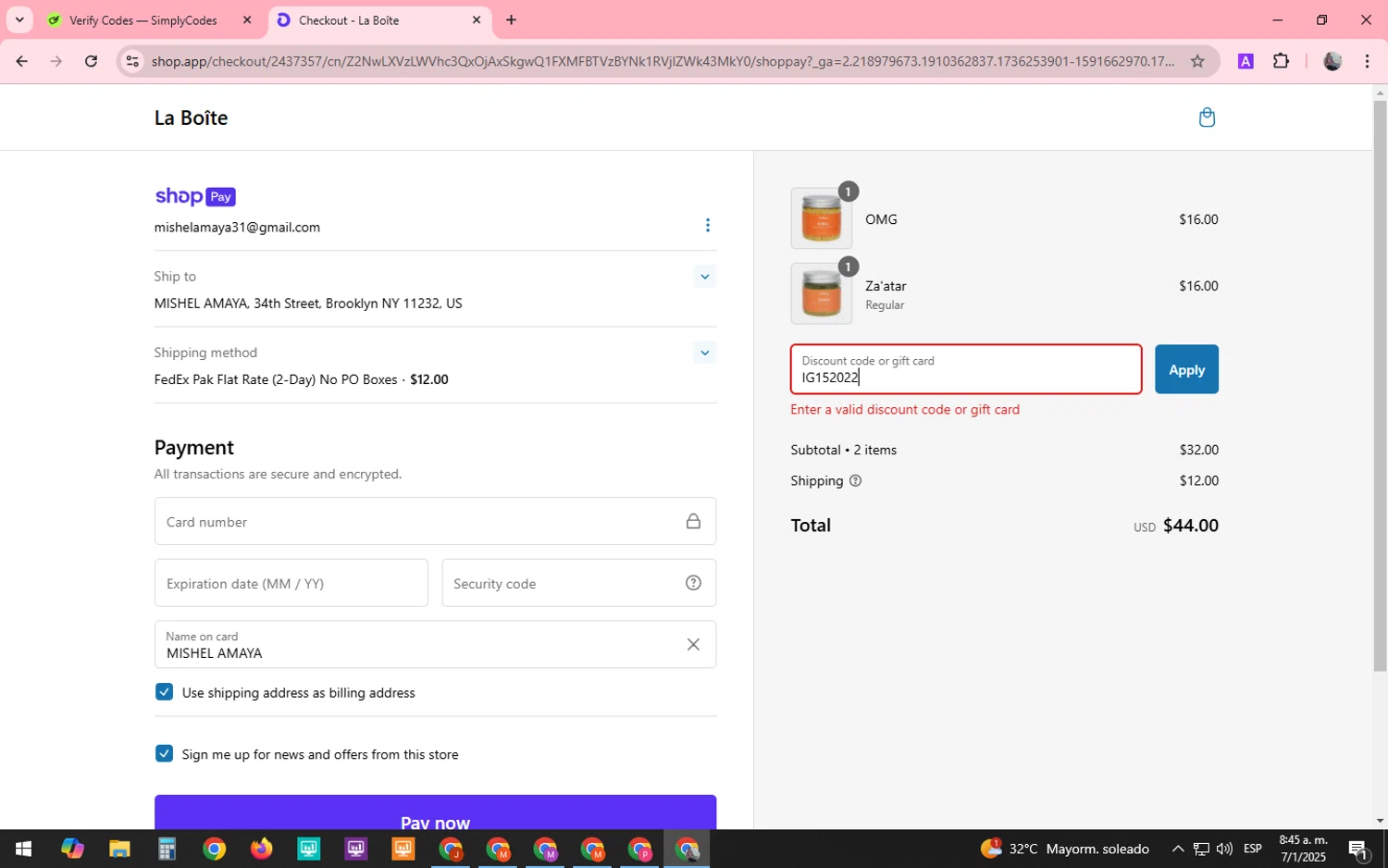The image size is (1388, 868).
Task: Open the tab search dropdown
Action: [19, 19]
